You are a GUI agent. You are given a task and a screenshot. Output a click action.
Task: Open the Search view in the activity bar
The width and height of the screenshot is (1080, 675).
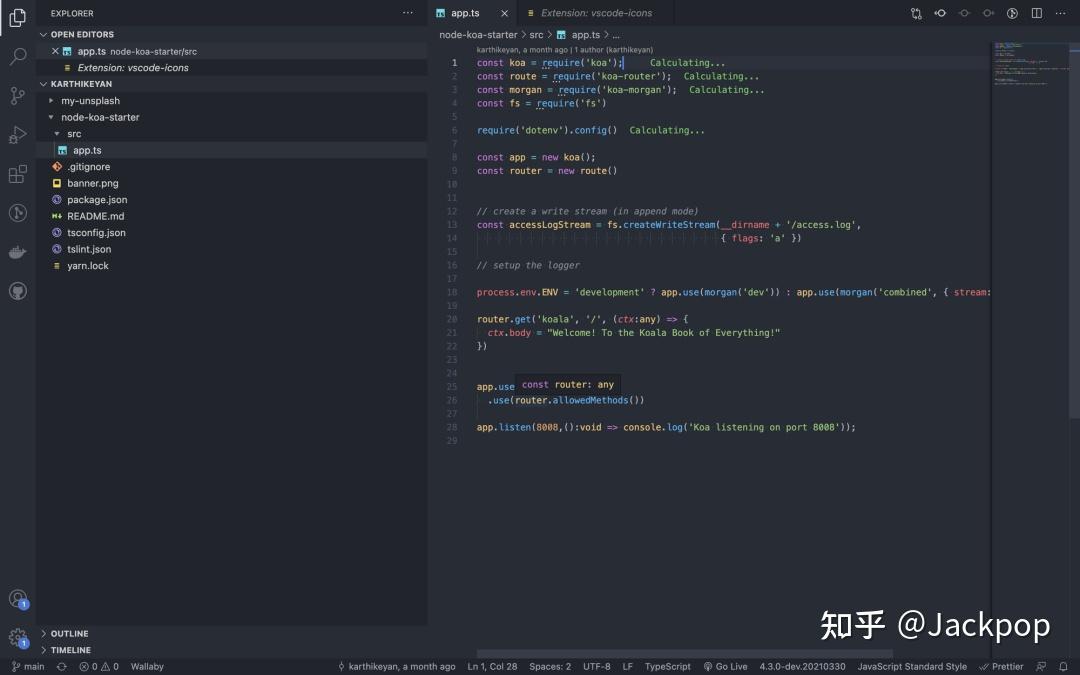pyautogui.click(x=16, y=57)
